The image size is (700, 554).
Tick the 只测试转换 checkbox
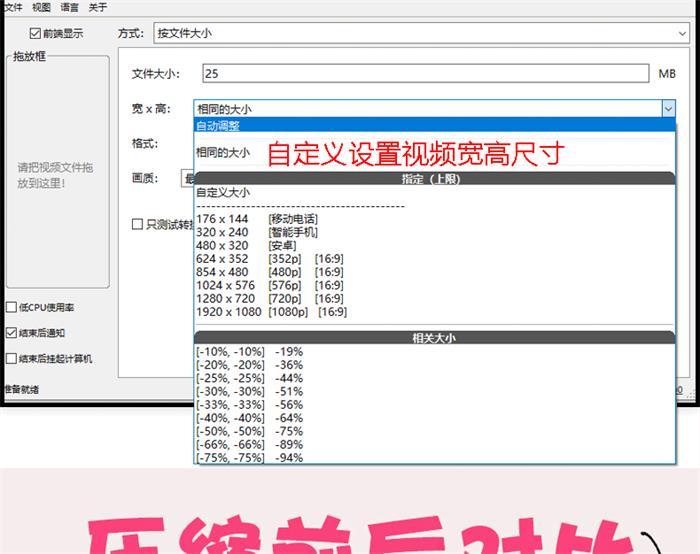click(x=138, y=224)
